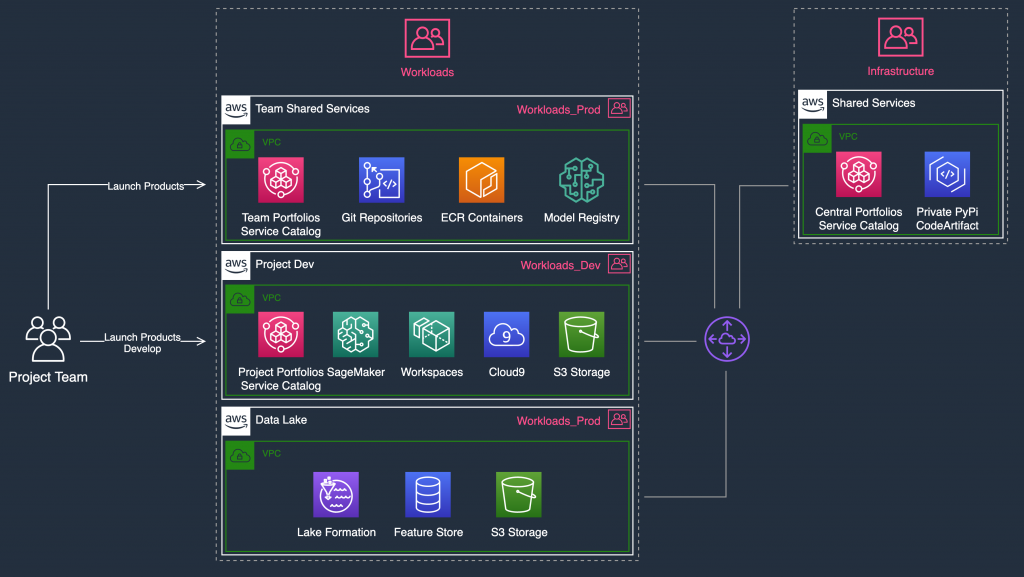The image size is (1024, 577).
Task: Select the Team Portfolios Service Catalog icon
Action: pyautogui.click(x=281, y=180)
